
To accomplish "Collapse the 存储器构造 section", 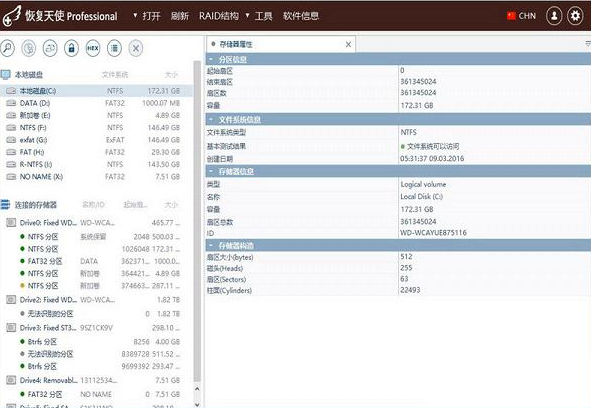I will click(211, 245).
